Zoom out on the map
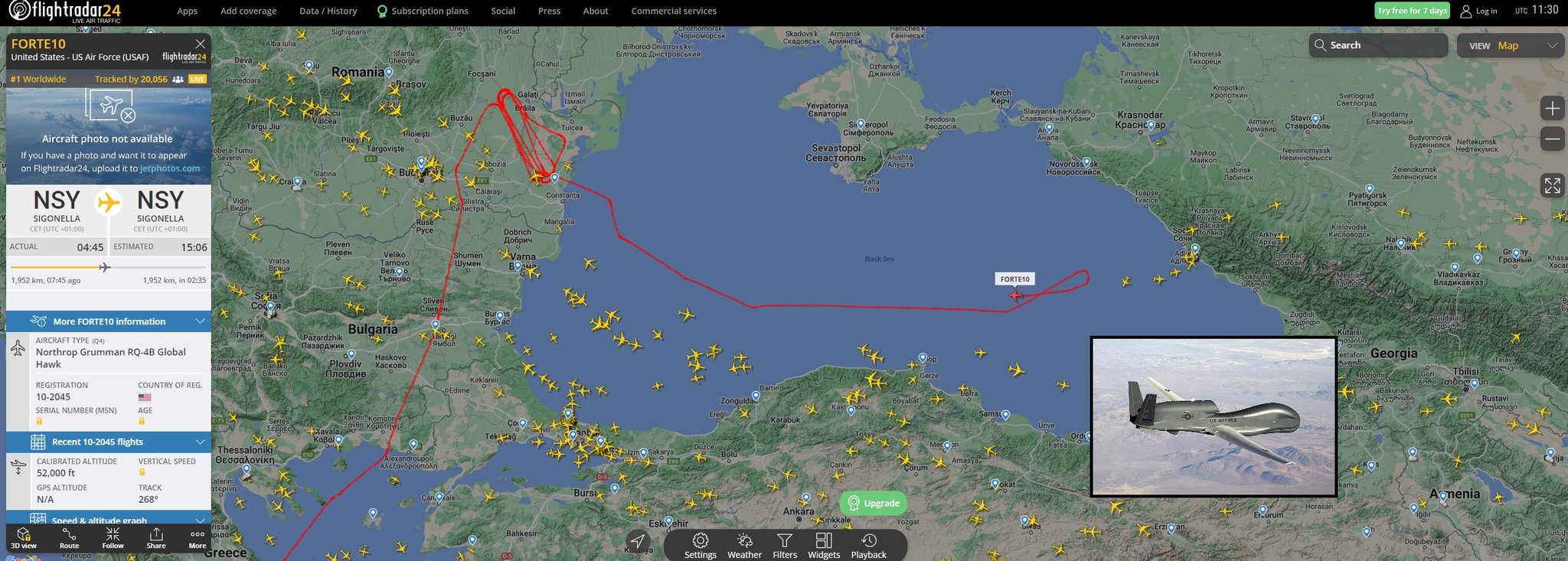 (1552, 139)
